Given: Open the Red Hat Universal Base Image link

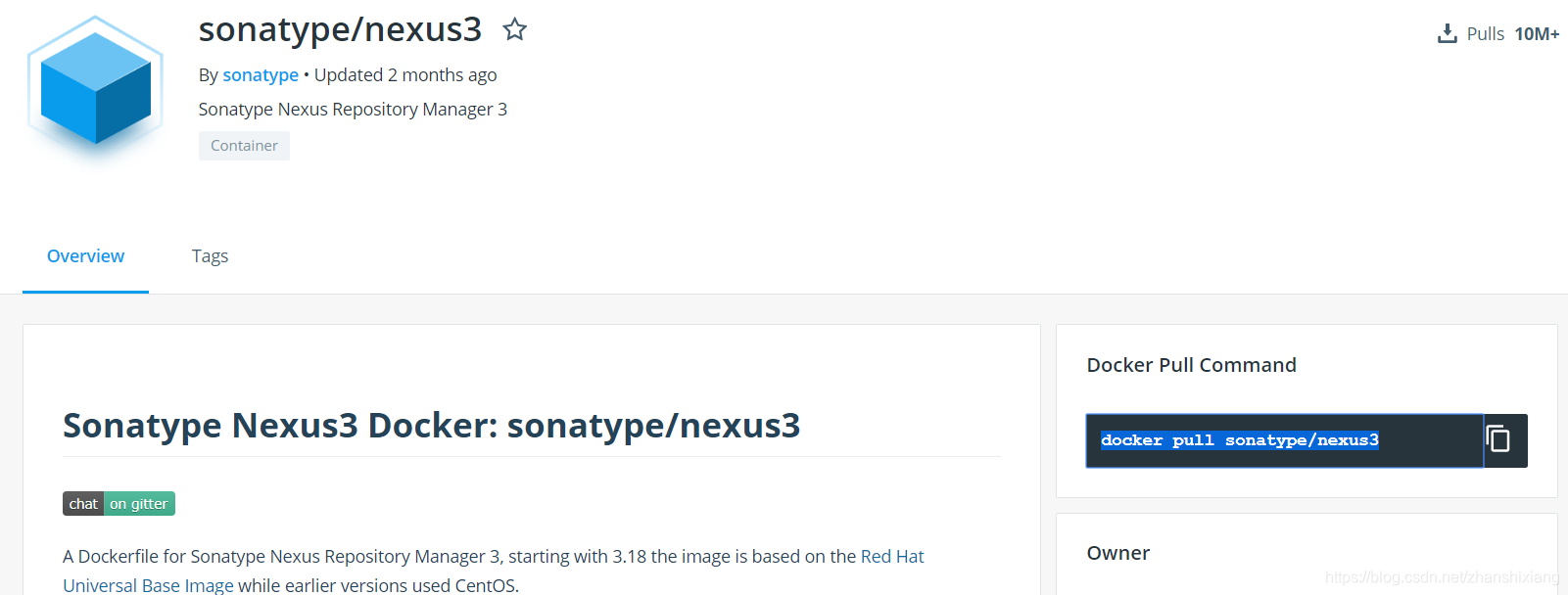Looking at the screenshot, I should (891, 556).
